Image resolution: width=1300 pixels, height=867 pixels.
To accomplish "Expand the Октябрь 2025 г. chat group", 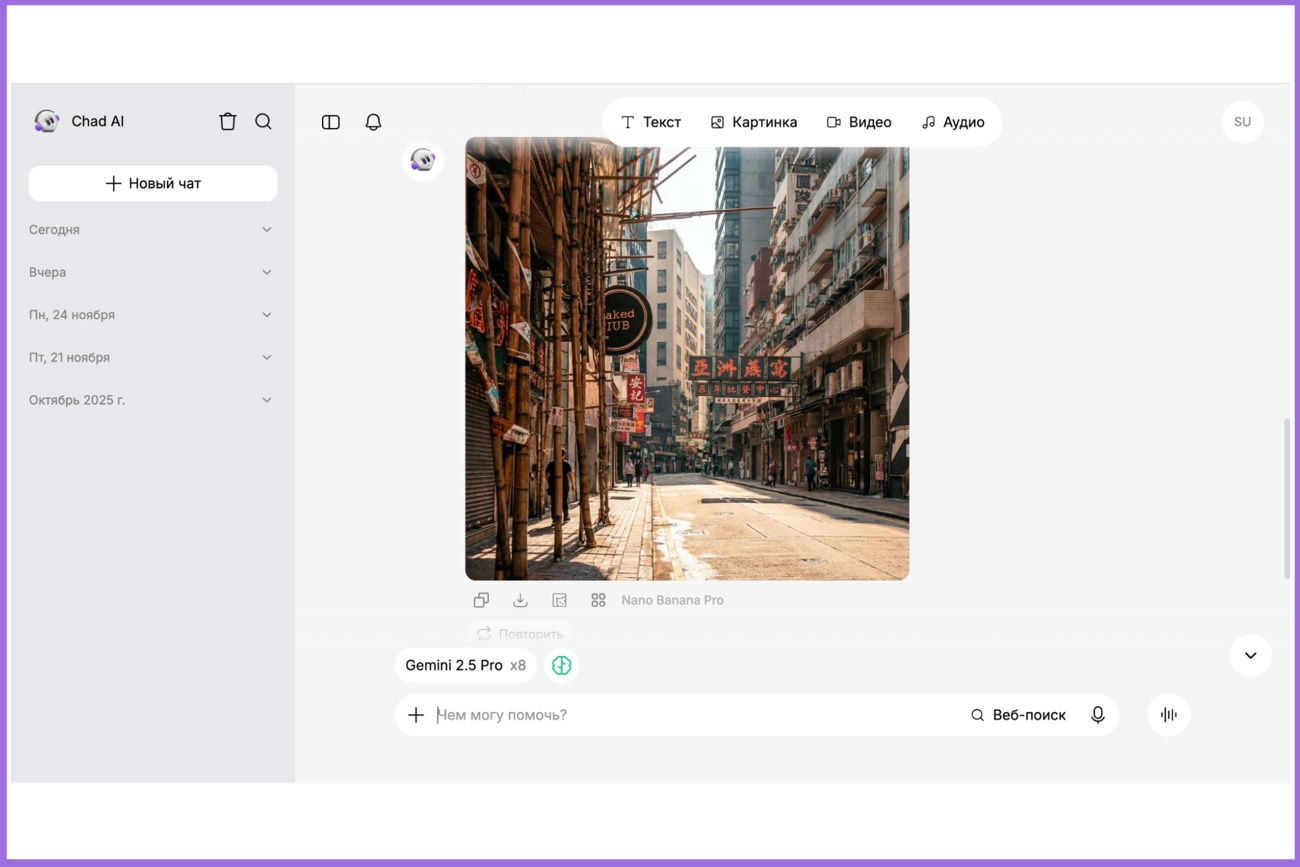I will click(152, 400).
